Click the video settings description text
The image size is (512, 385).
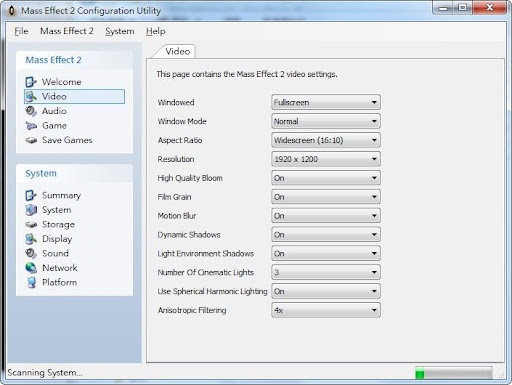[247, 74]
